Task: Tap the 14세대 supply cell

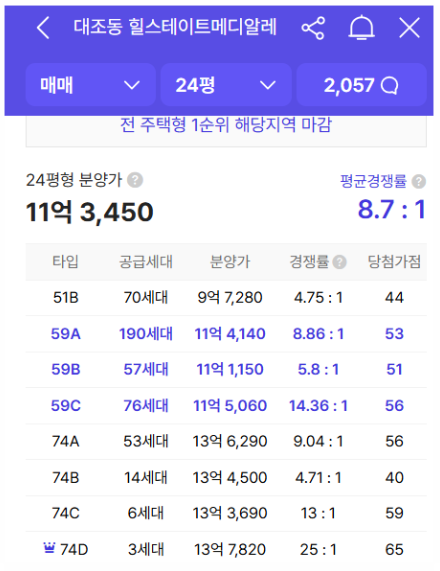Action: 146,477
